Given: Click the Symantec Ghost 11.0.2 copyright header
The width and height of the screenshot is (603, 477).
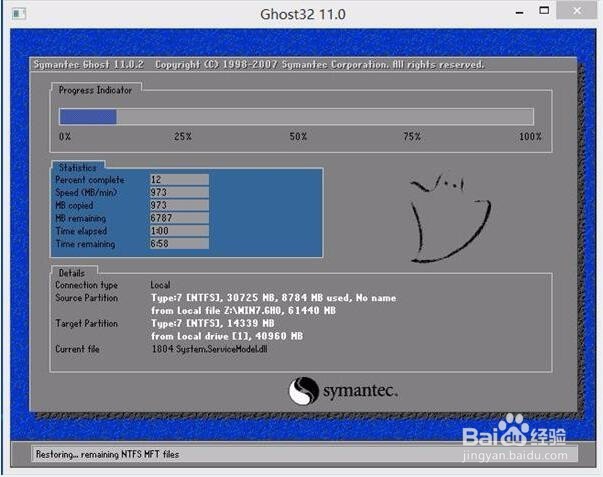Looking at the screenshot, I should point(258,65).
